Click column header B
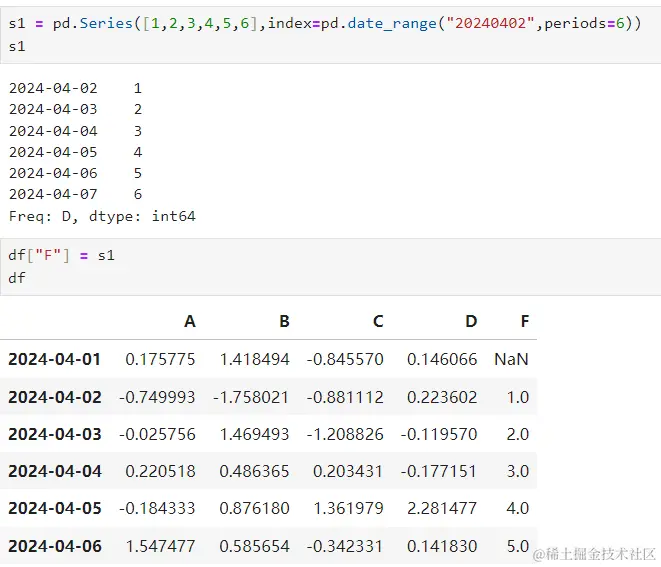Screen dimensions: 661x567 click(x=285, y=321)
